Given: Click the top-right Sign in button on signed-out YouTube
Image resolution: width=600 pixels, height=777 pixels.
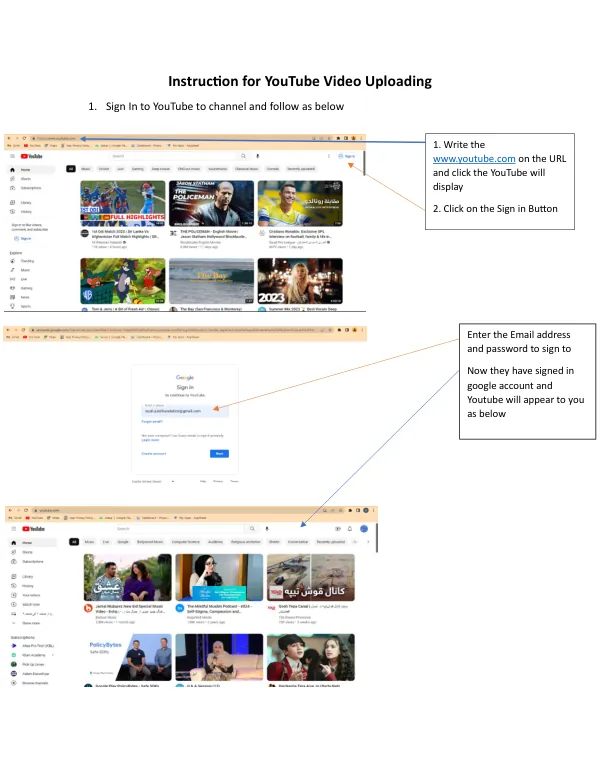Looking at the screenshot, I should click(347, 156).
